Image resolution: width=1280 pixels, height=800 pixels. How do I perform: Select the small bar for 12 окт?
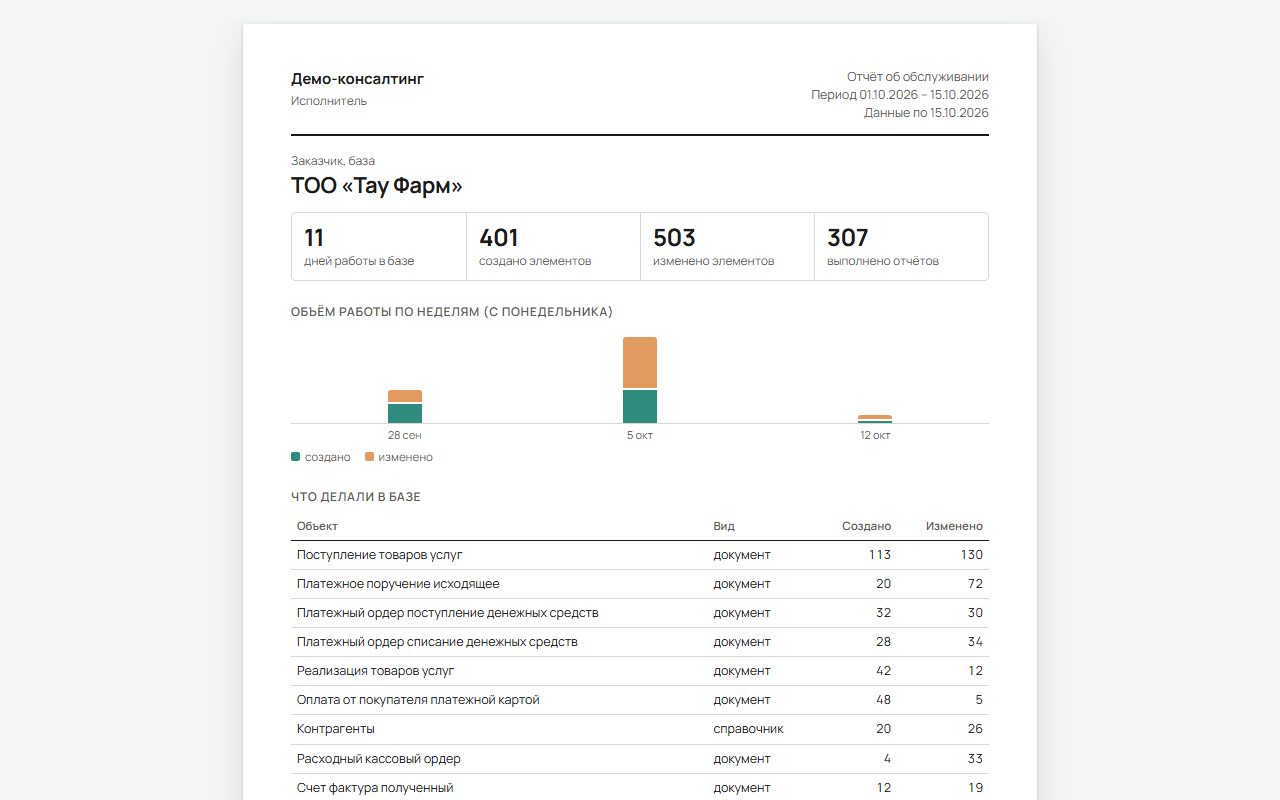pyautogui.click(x=875, y=419)
